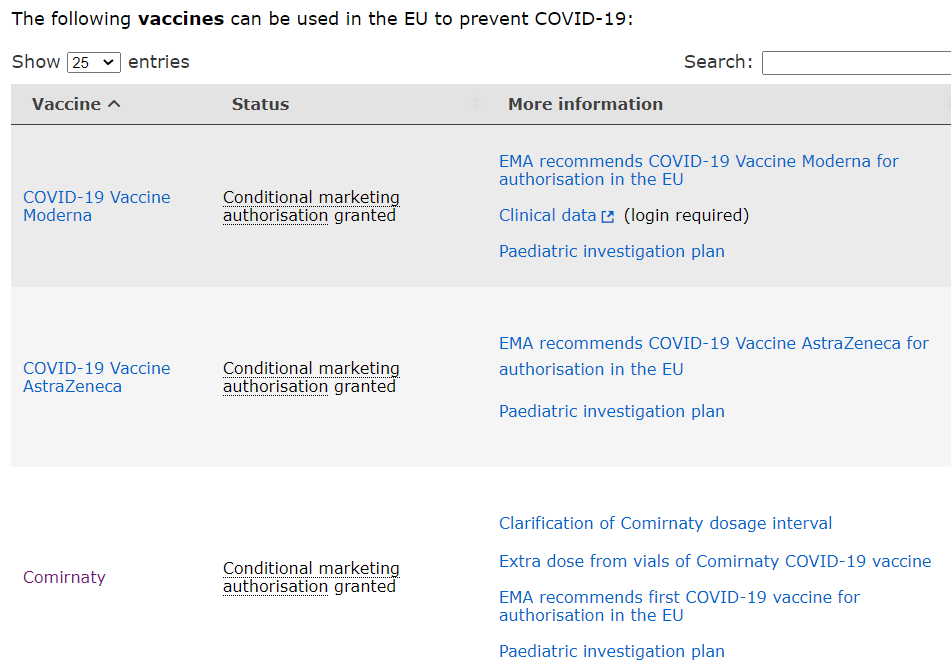This screenshot has width=951, height=671.
Task: Click the sort icon in the Status header
Action: (x=476, y=104)
